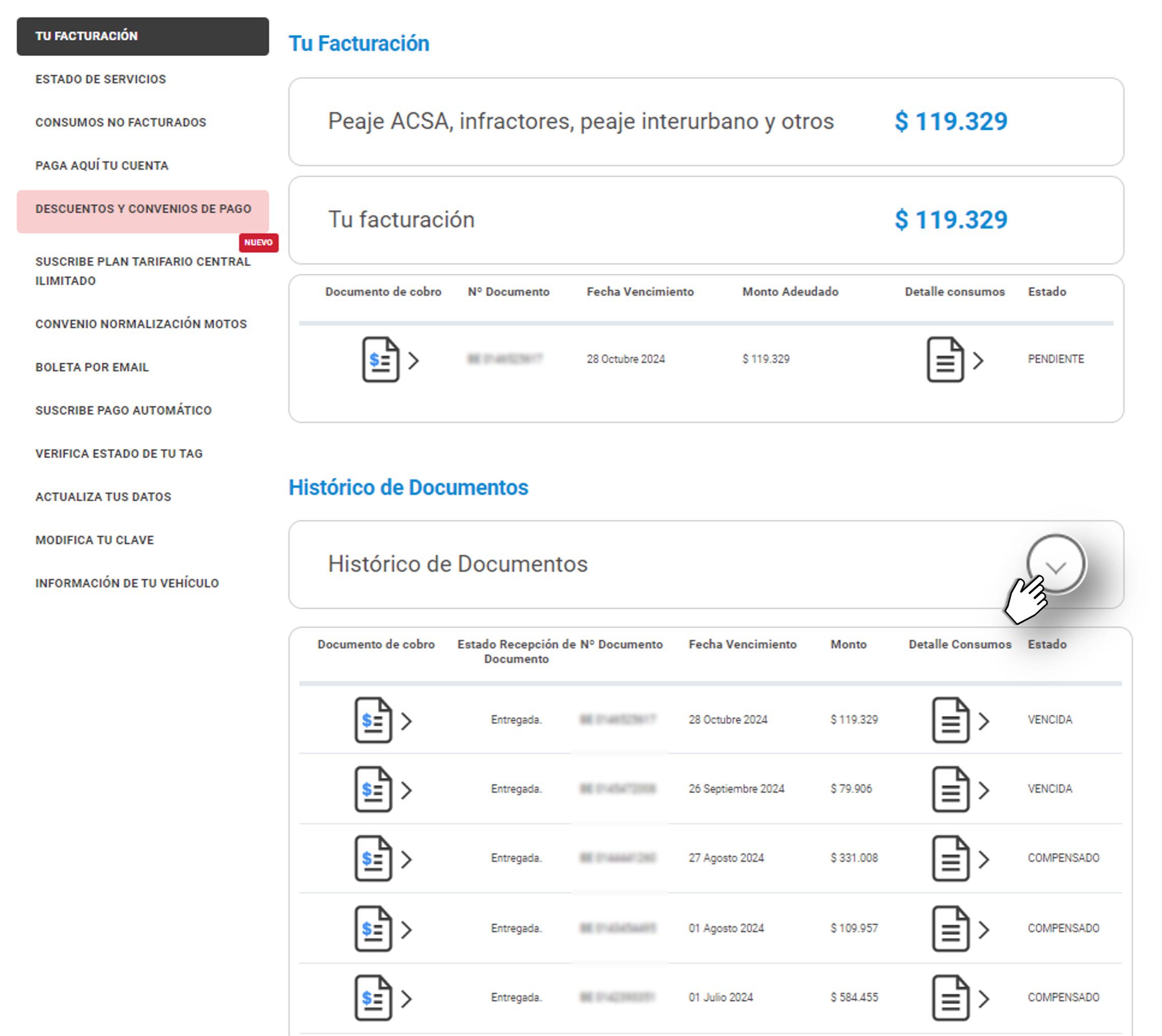Open consumption detail icon for PENDIENTE bill

[945, 360]
